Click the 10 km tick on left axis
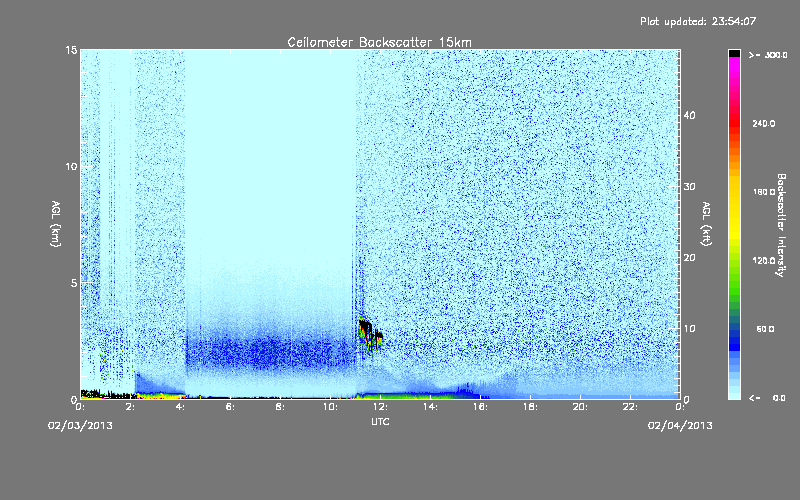The width and height of the screenshot is (800, 500). tap(71, 166)
